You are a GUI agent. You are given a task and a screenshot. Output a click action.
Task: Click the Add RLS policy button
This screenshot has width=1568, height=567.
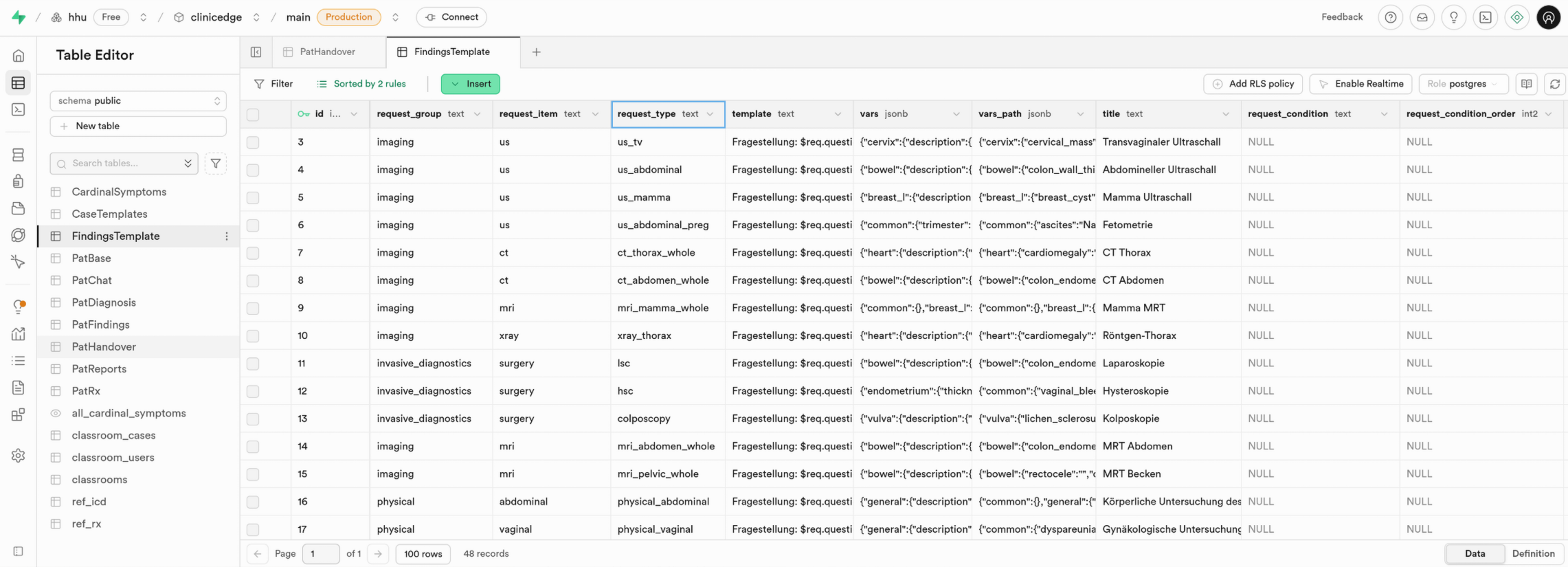click(x=1253, y=84)
